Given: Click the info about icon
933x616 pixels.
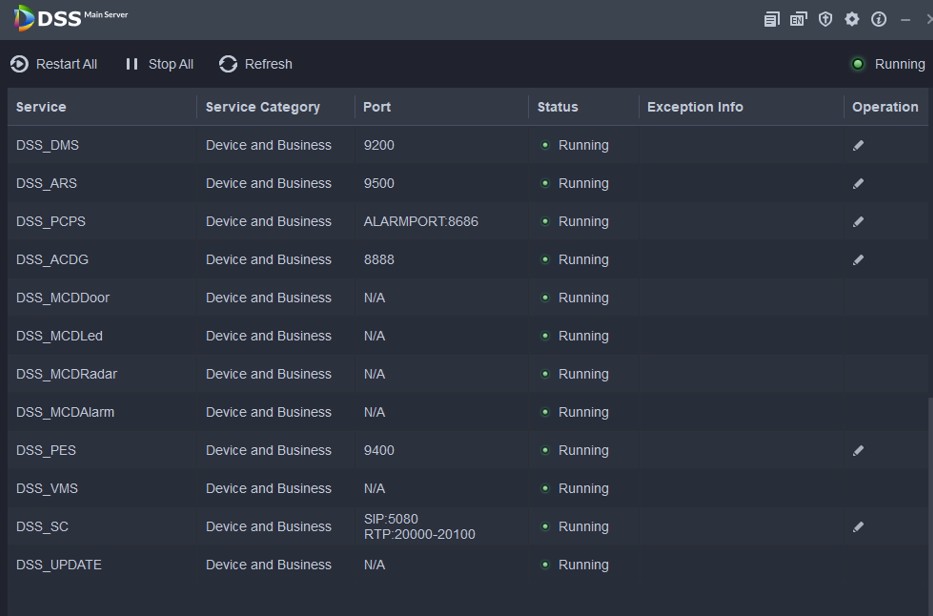Looking at the screenshot, I should point(879,19).
